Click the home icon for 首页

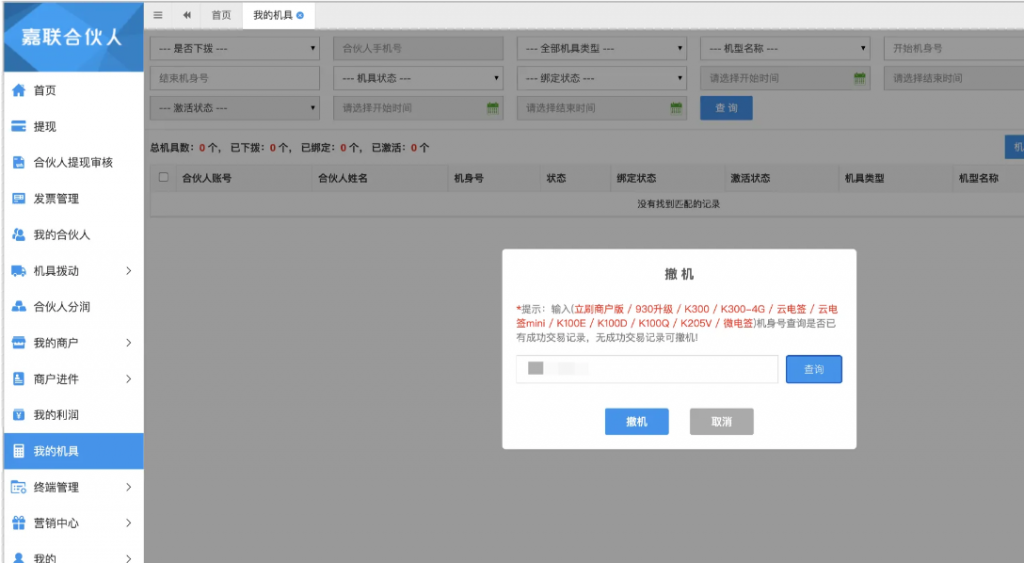tap(18, 90)
